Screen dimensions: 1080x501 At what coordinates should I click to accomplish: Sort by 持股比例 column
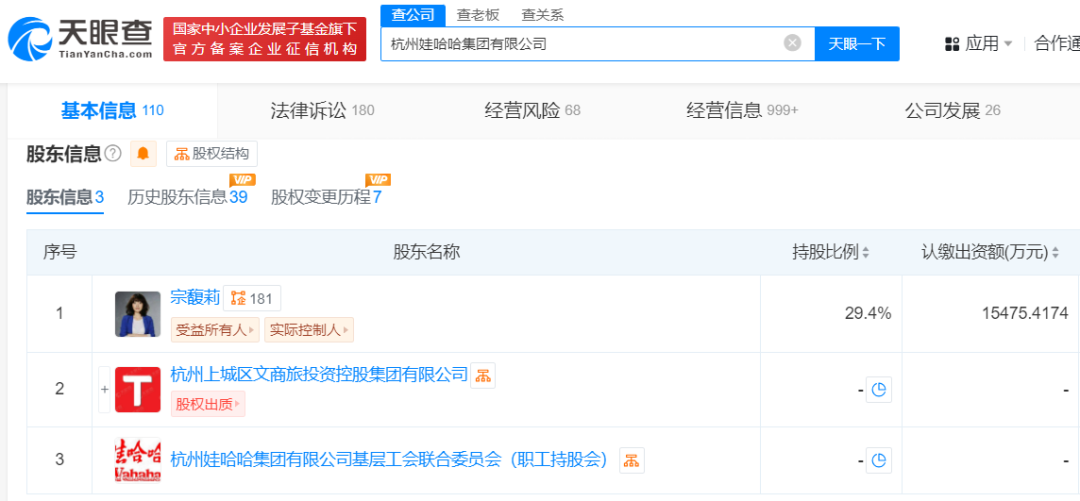831,253
